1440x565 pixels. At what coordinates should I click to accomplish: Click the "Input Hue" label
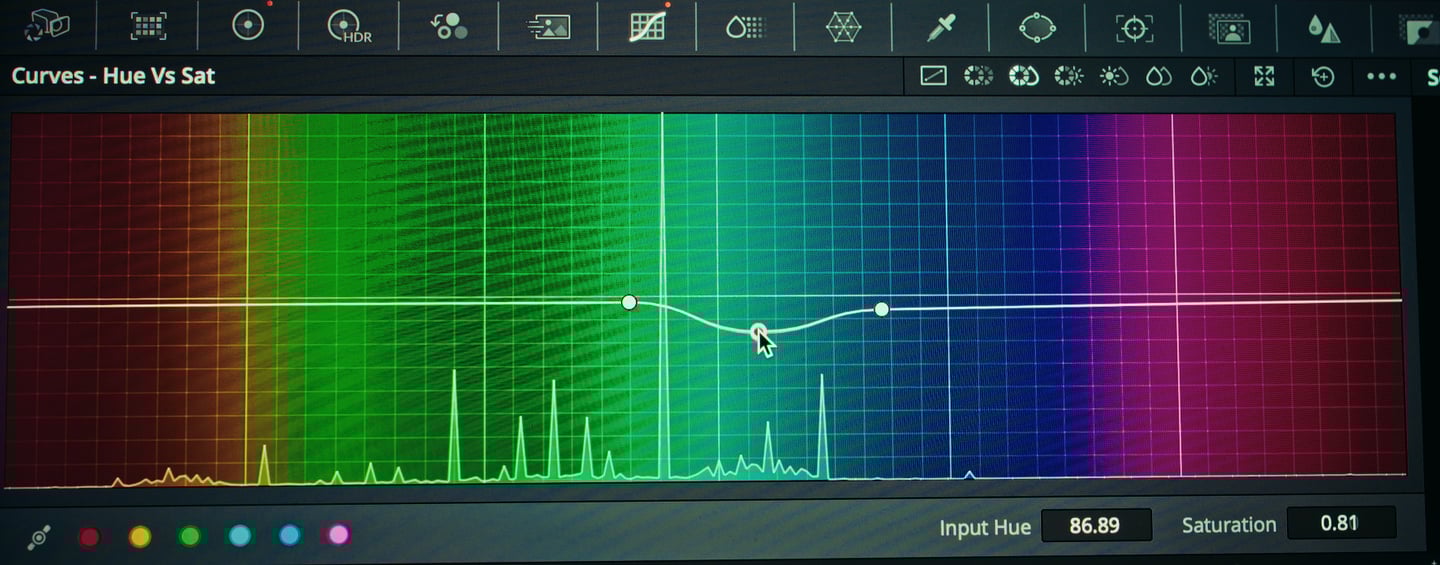985,527
